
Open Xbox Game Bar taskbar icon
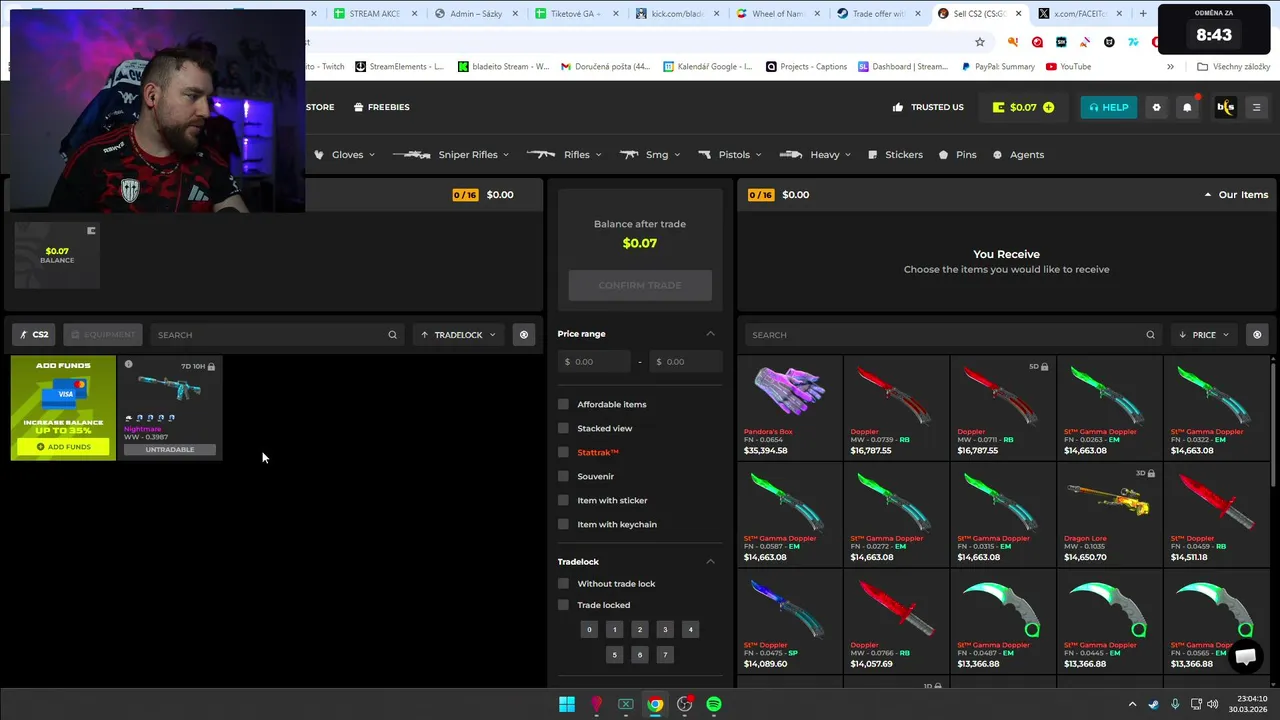[626, 704]
